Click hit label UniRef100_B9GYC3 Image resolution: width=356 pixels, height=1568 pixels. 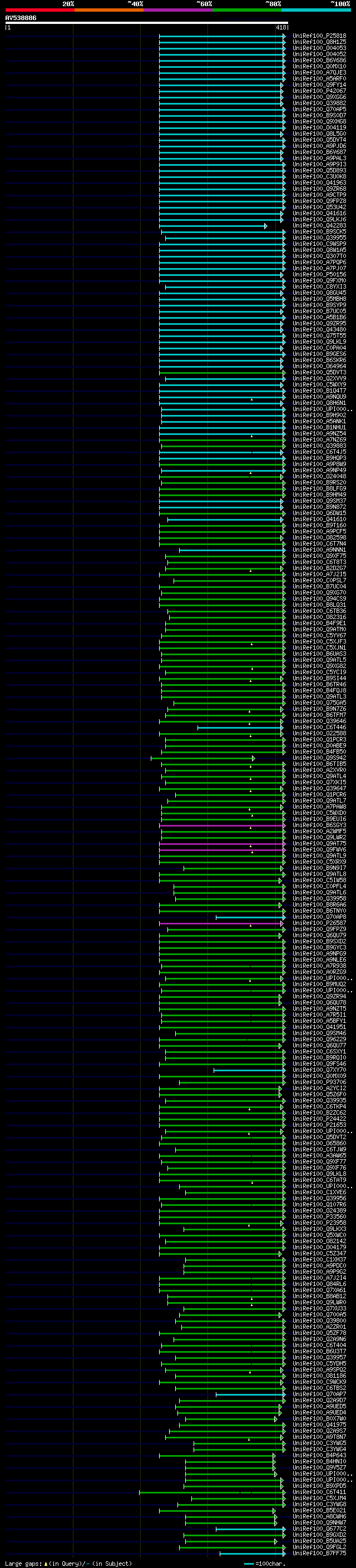(319, 948)
